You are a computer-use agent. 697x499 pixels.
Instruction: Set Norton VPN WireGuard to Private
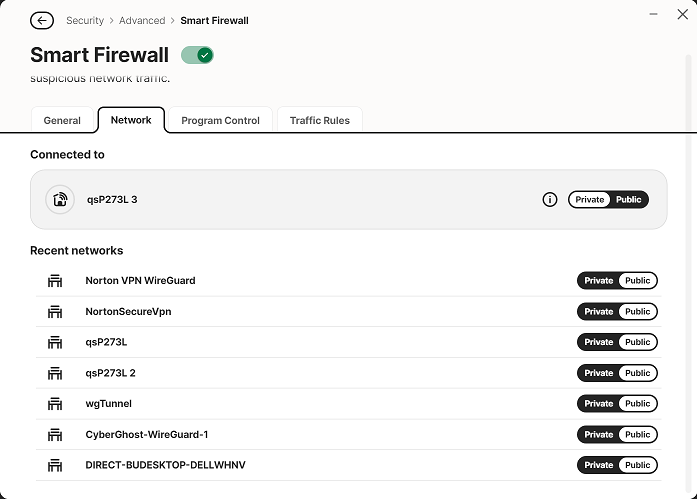(598, 281)
